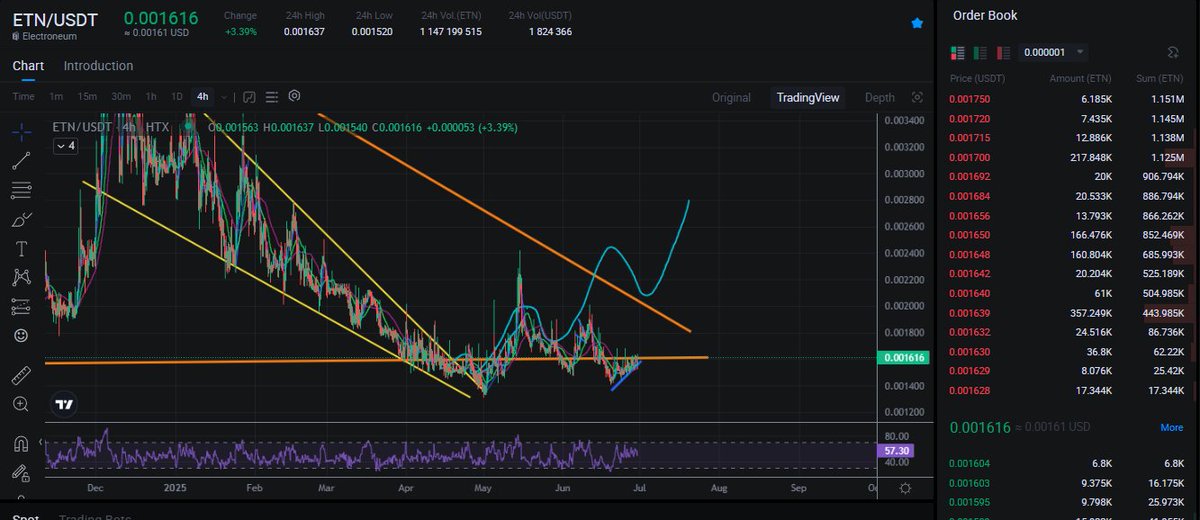1200x520 pixels.
Task: Click the ask price 0.001628 row
Action: [x=1067, y=390]
